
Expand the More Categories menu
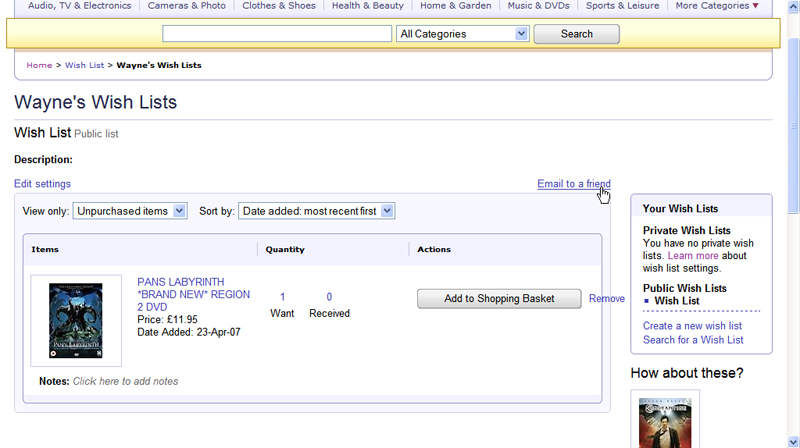tap(716, 6)
